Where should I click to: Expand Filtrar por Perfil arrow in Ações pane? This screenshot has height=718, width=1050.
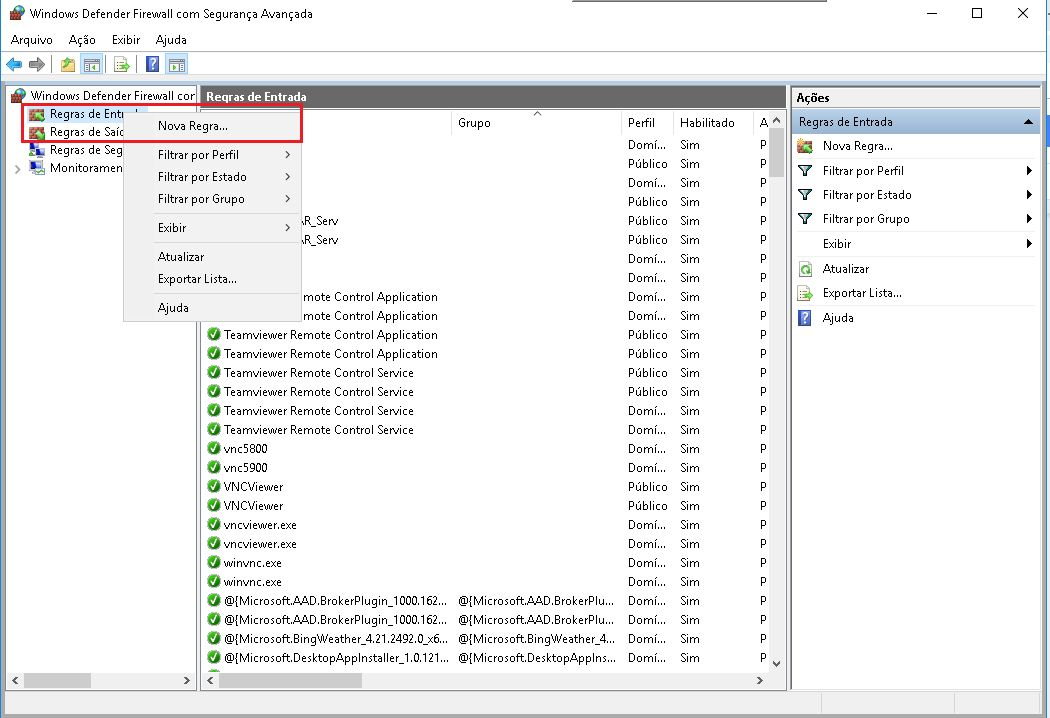(1029, 171)
